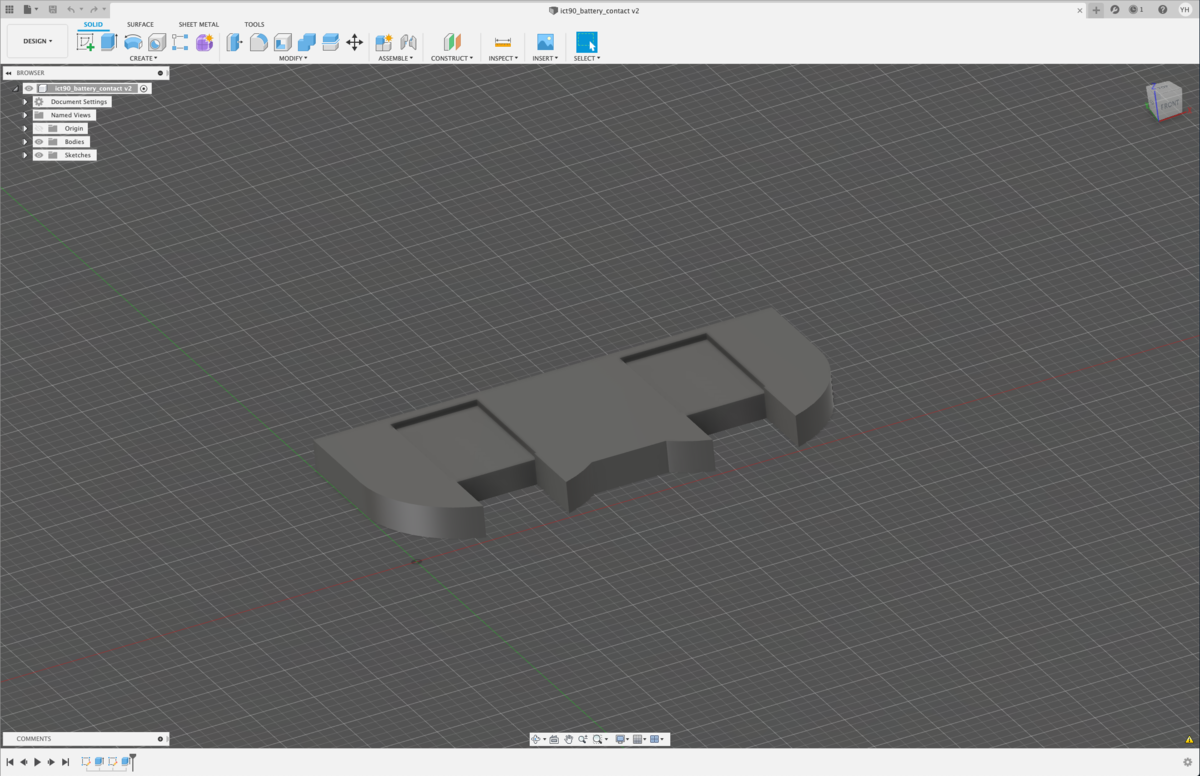1200x776 pixels.
Task: Select the Combine tool
Action: (307, 42)
